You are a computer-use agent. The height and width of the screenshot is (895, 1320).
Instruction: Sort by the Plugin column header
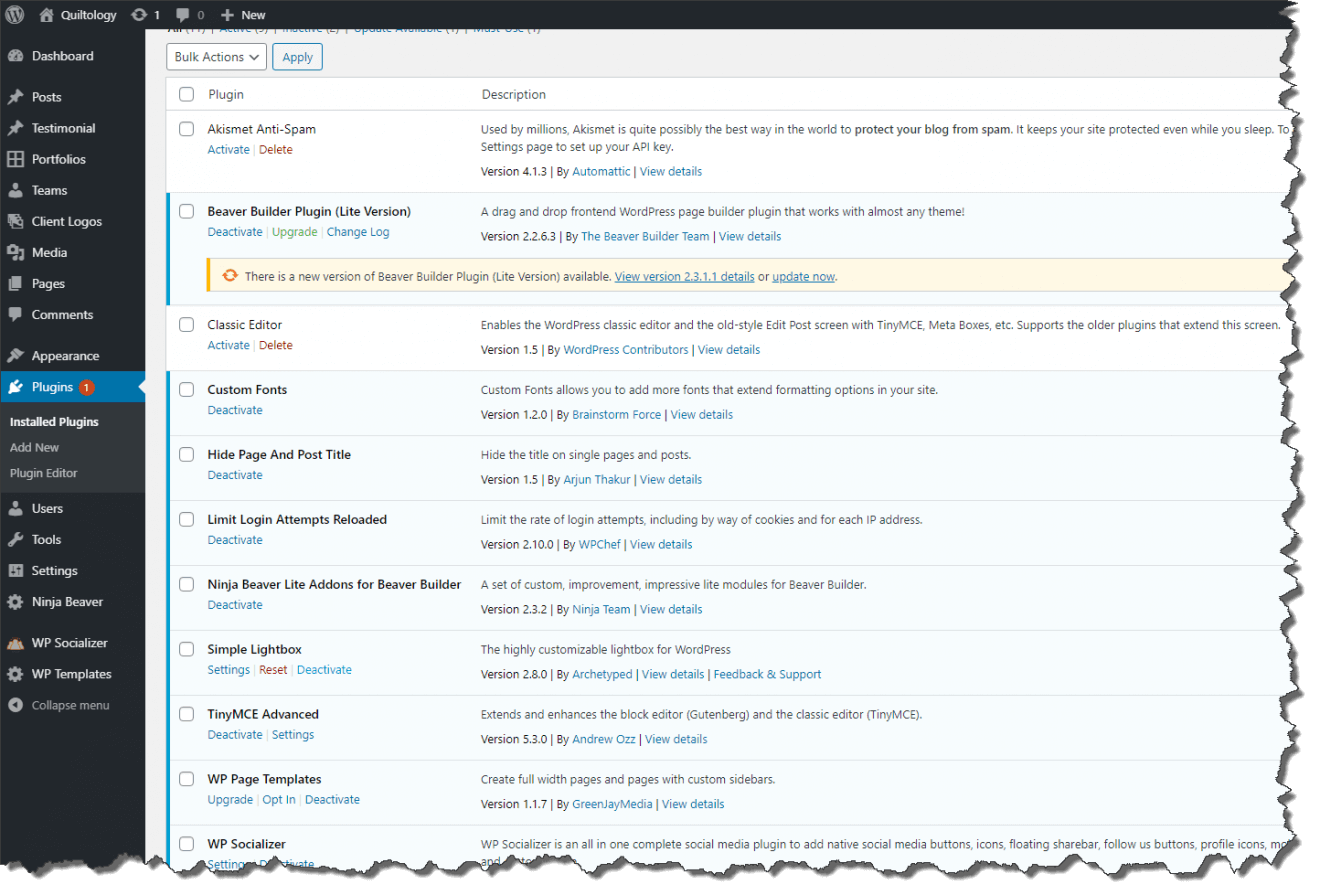pos(226,94)
